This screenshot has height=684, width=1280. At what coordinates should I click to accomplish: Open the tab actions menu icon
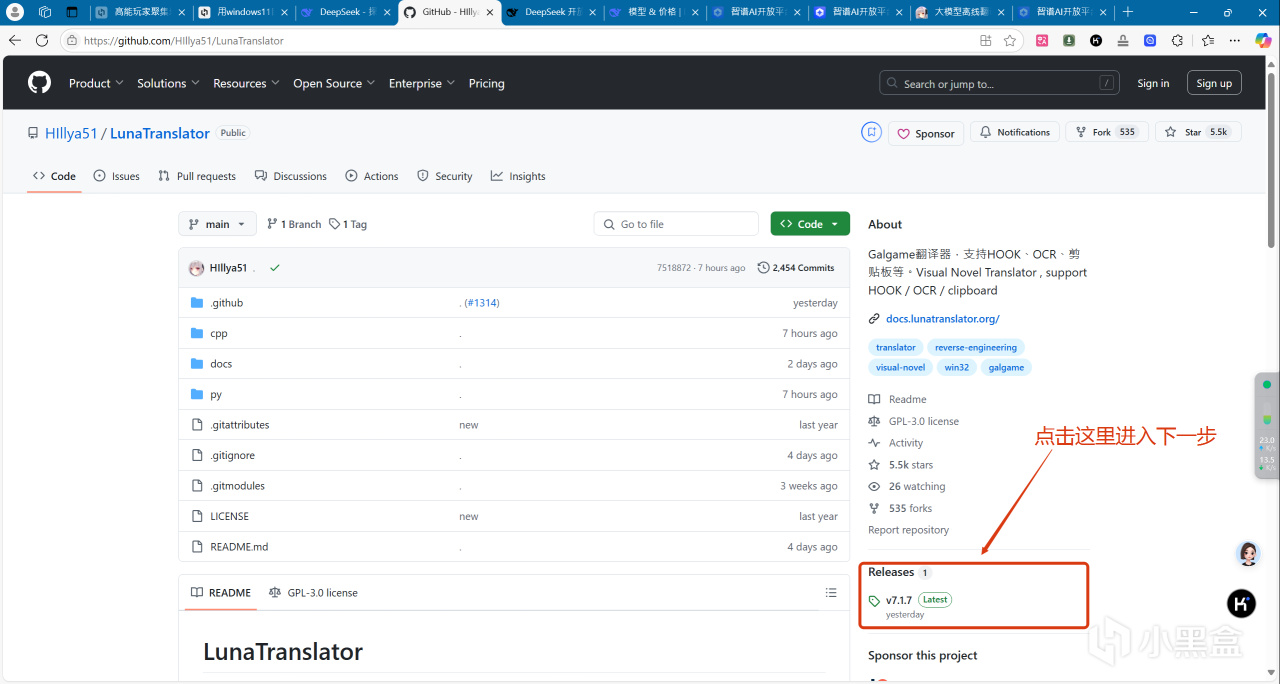tap(72, 12)
